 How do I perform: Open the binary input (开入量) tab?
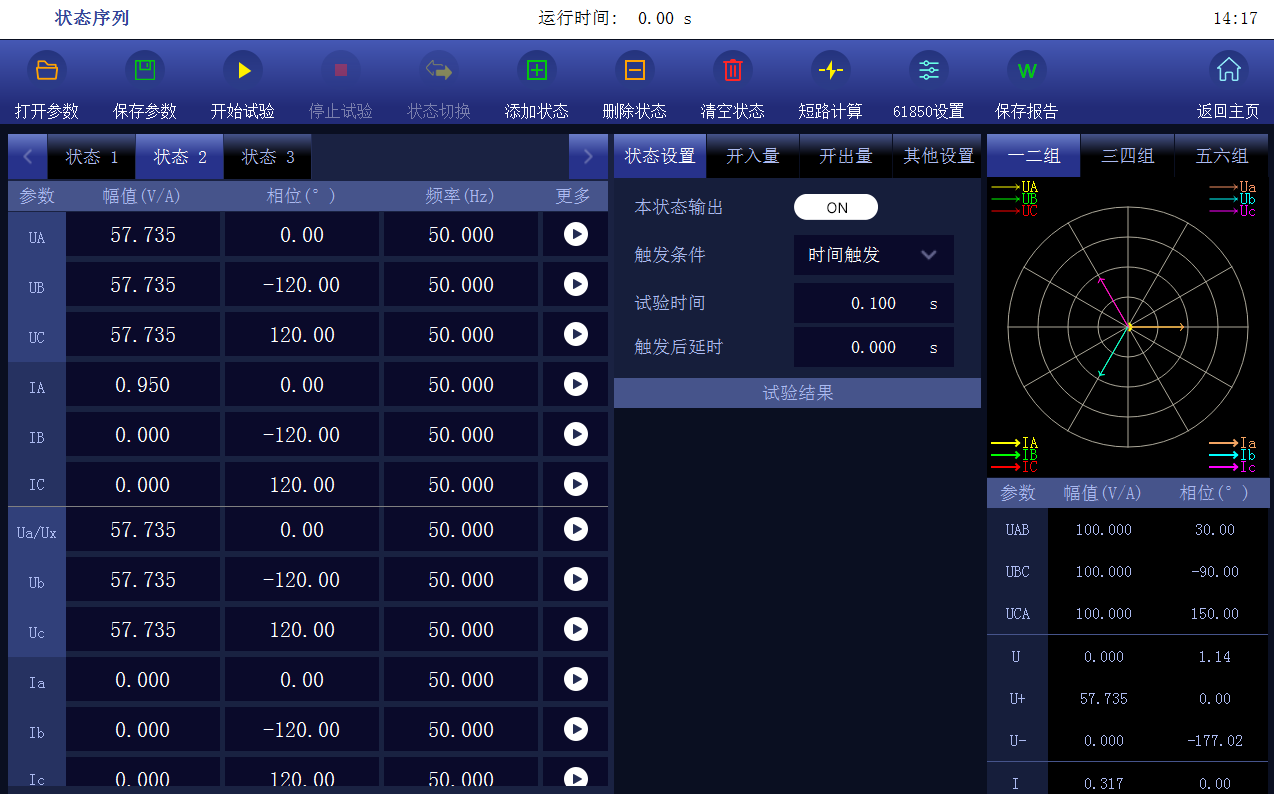coord(752,156)
